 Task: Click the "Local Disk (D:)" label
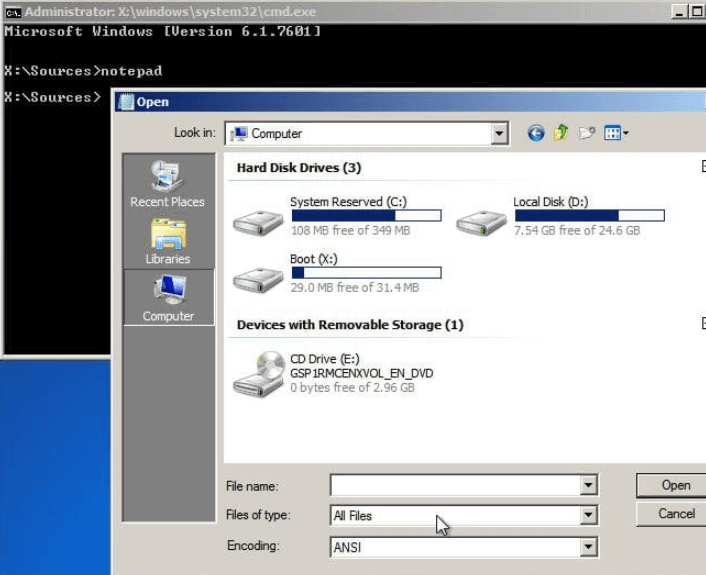[551, 202]
